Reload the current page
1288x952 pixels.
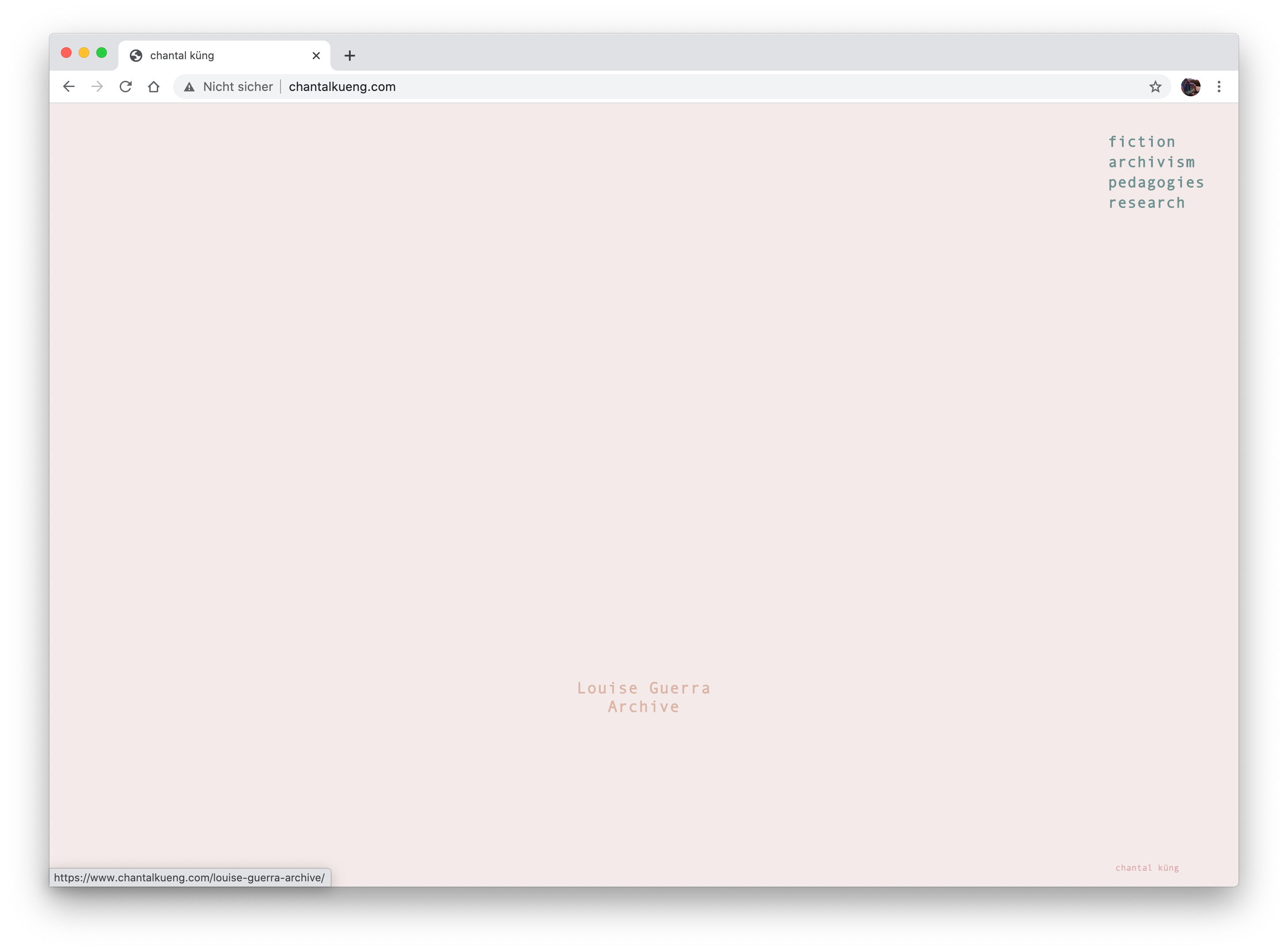[125, 87]
